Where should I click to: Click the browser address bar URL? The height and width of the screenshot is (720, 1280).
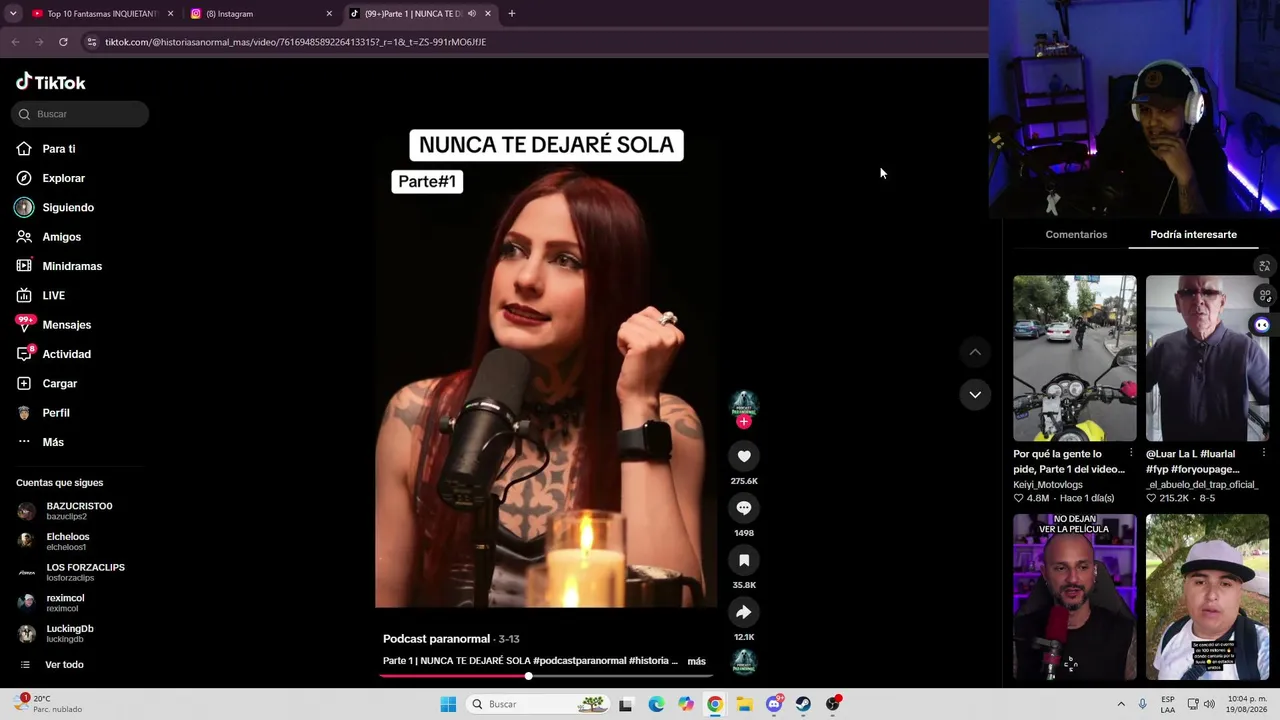(x=295, y=42)
